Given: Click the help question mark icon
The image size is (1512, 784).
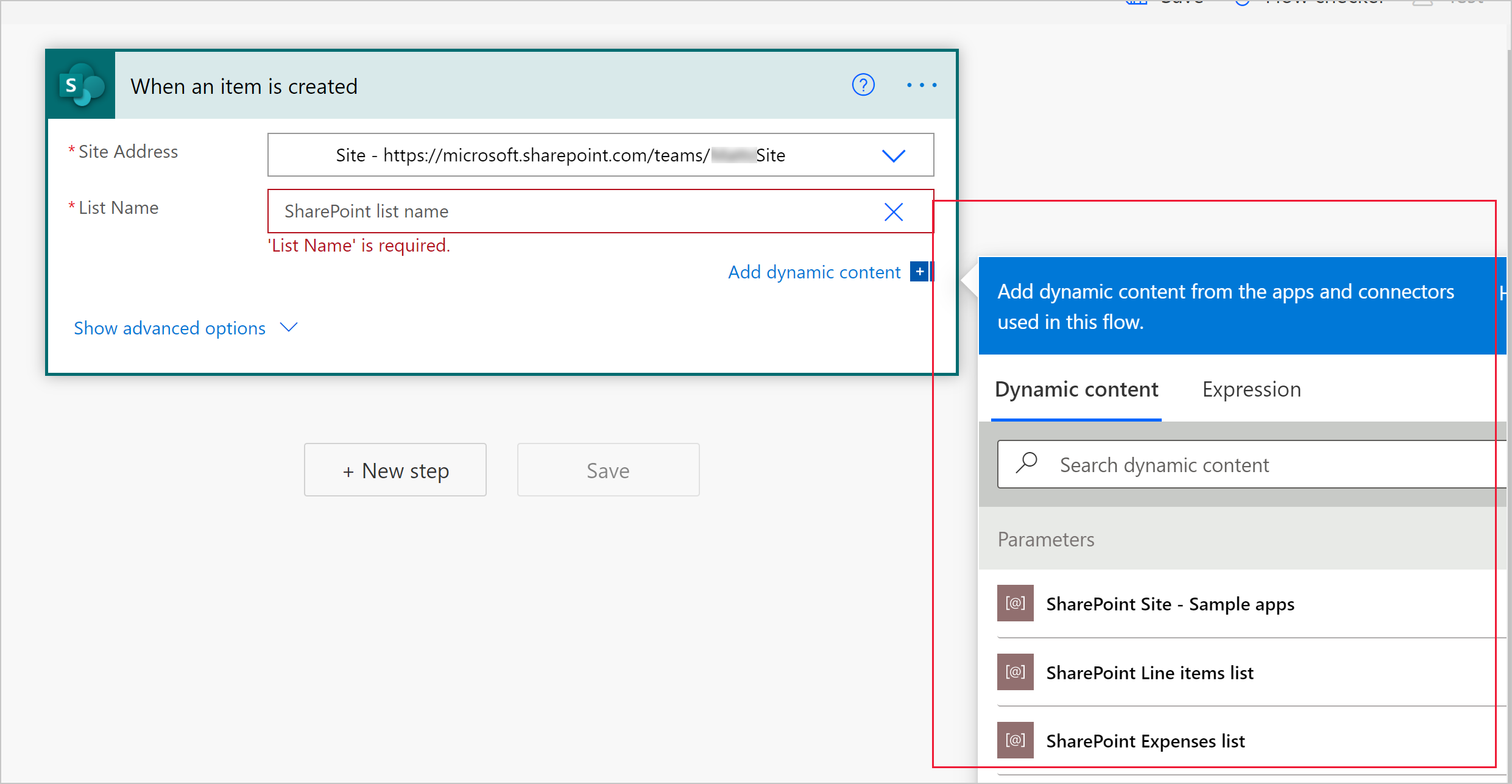Looking at the screenshot, I should (x=863, y=84).
